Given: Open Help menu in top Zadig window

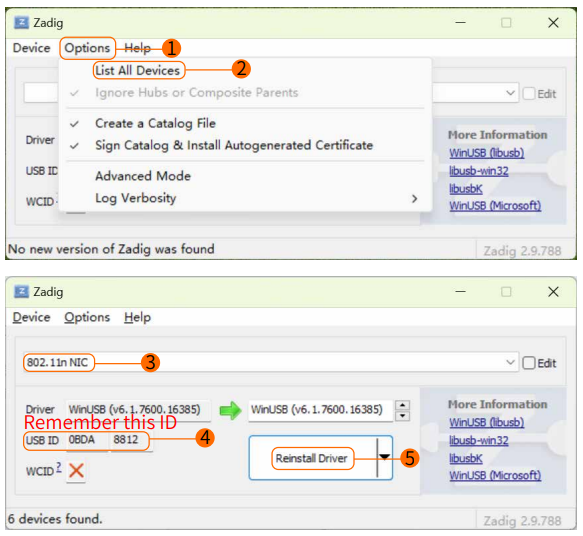Looking at the screenshot, I should [137, 48].
